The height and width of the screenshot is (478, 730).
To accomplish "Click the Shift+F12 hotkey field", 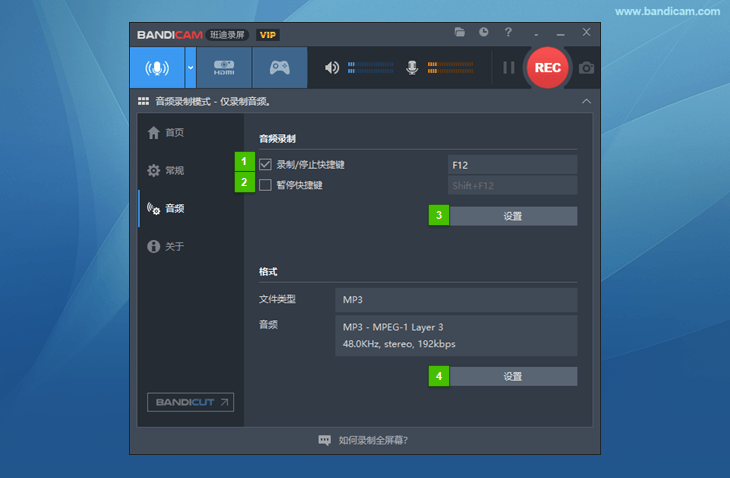I will pos(513,185).
